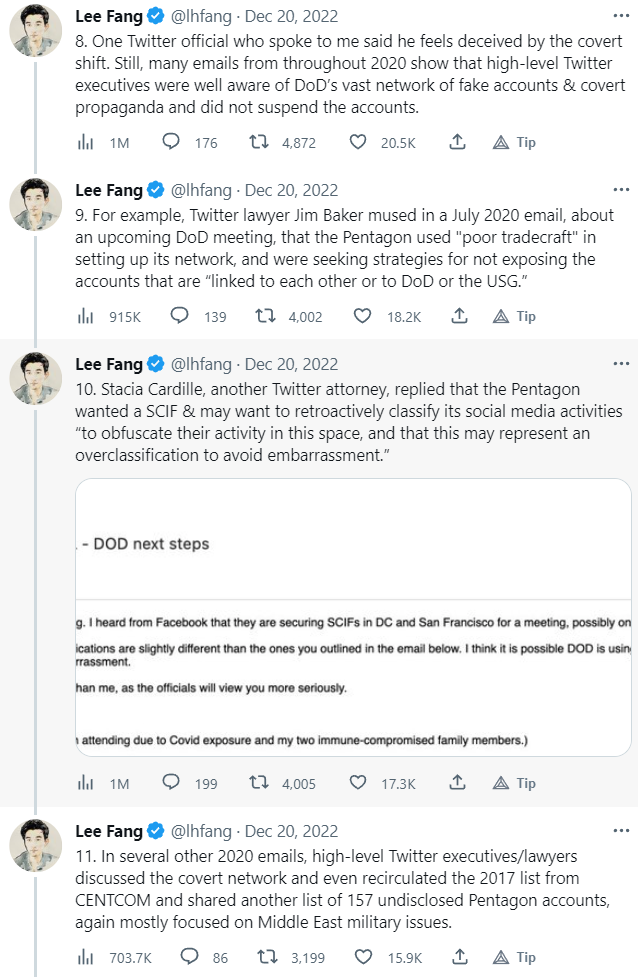638x977 pixels.
Task: Share tweet 8 using upload icon
Action: tap(458, 143)
